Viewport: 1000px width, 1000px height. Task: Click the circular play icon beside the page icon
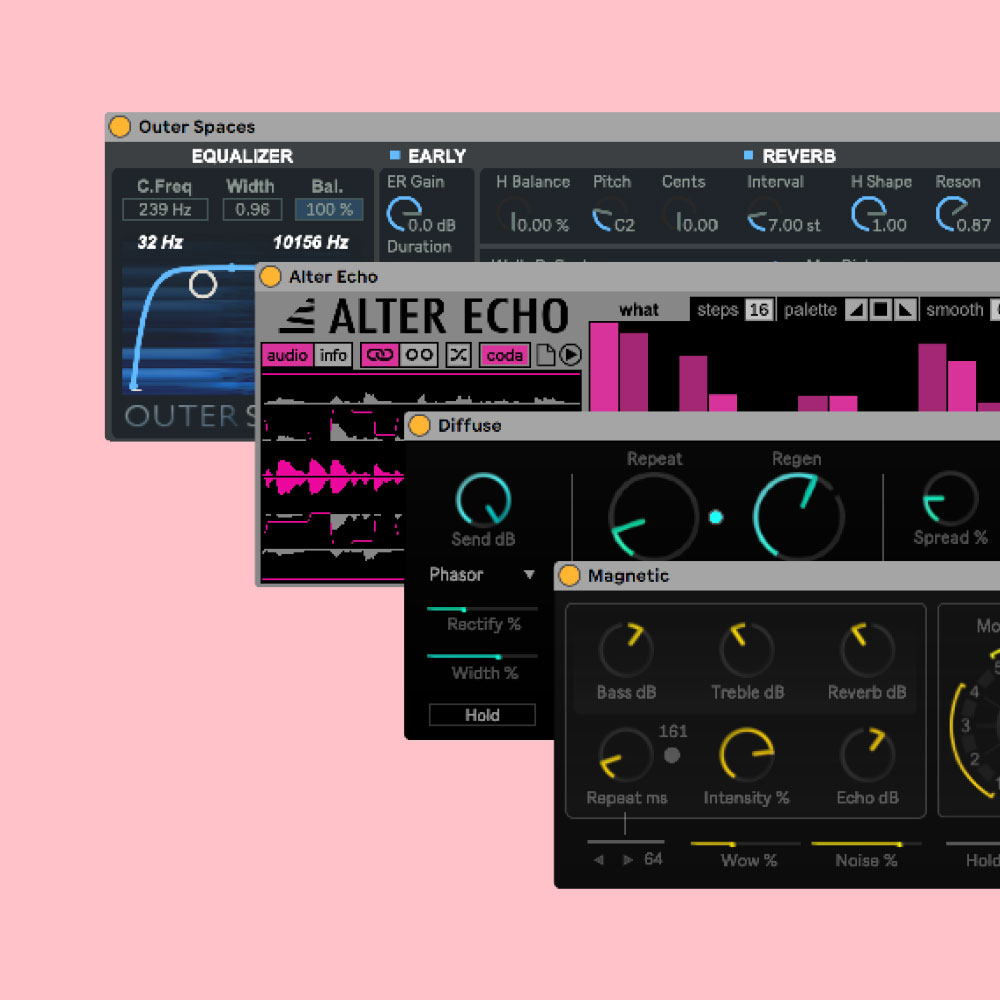[570, 355]
